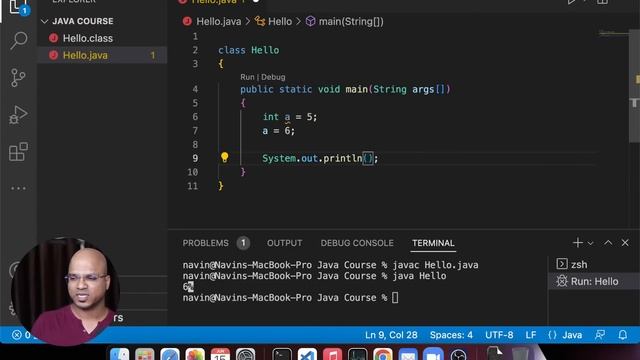The width and height of the screenshot is (640, 360).
Task: Close the terminal panel with X
Action: click(625, 243)
